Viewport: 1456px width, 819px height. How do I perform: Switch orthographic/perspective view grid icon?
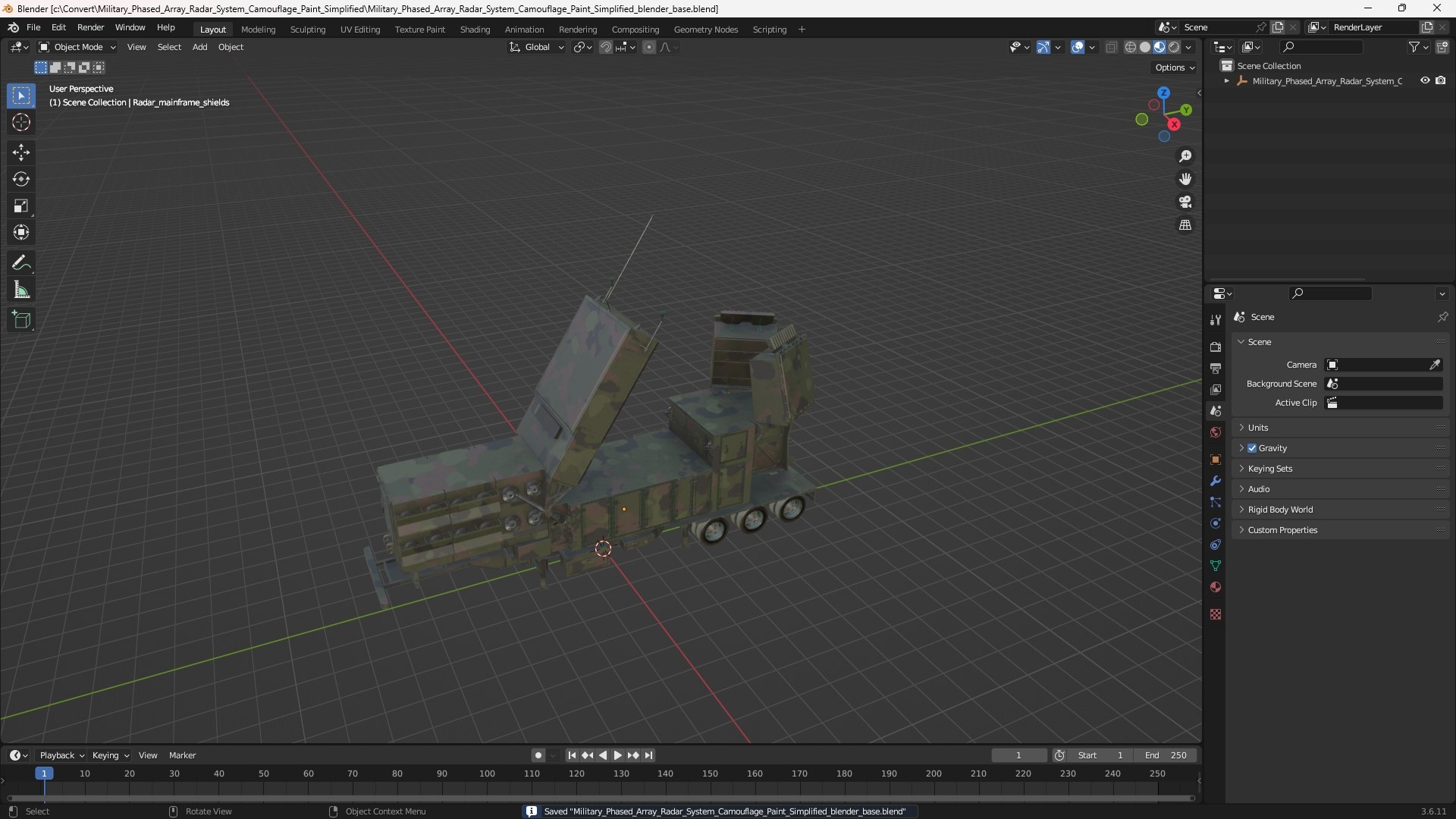click(1185, 225)
